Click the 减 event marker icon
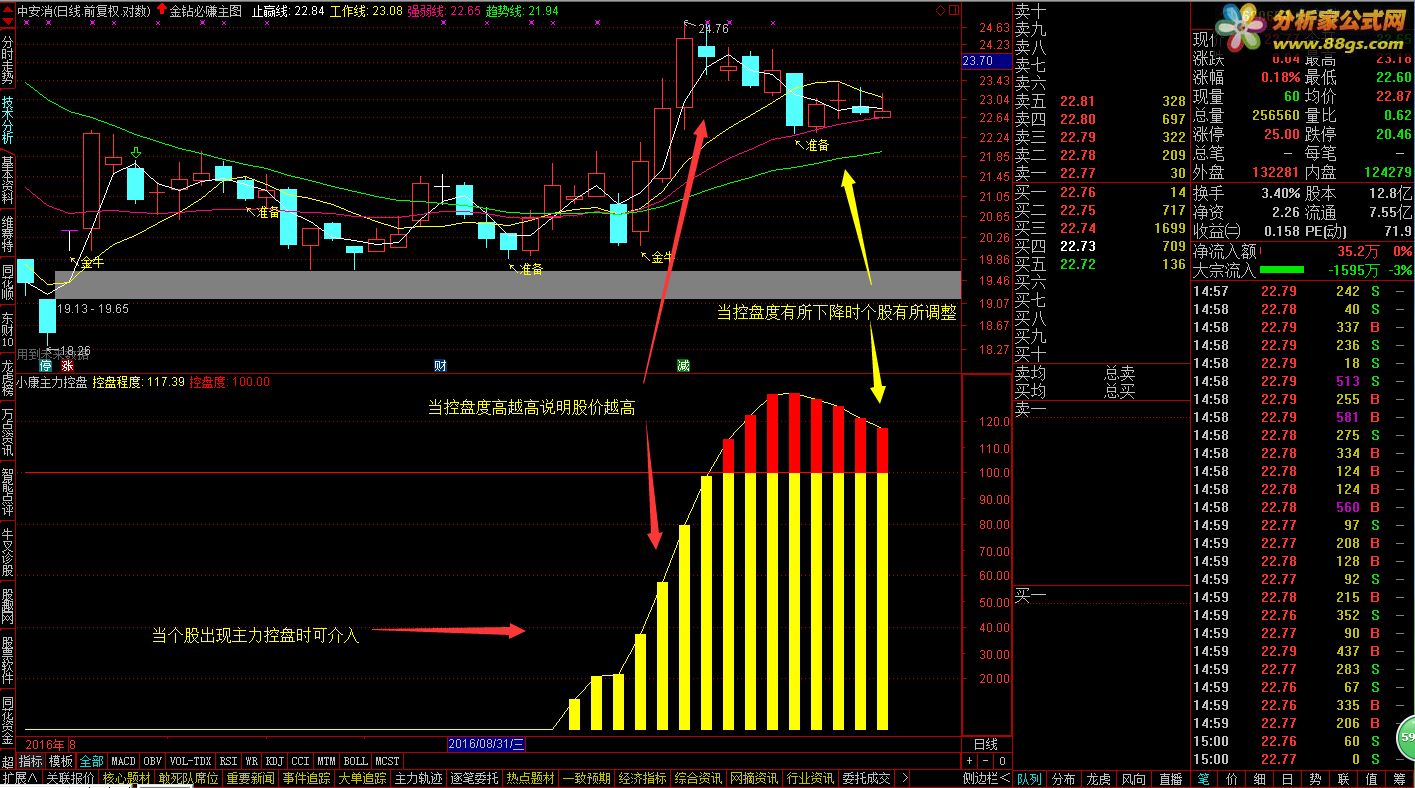This screenshot has width=1415, height=788. (683, 366)
